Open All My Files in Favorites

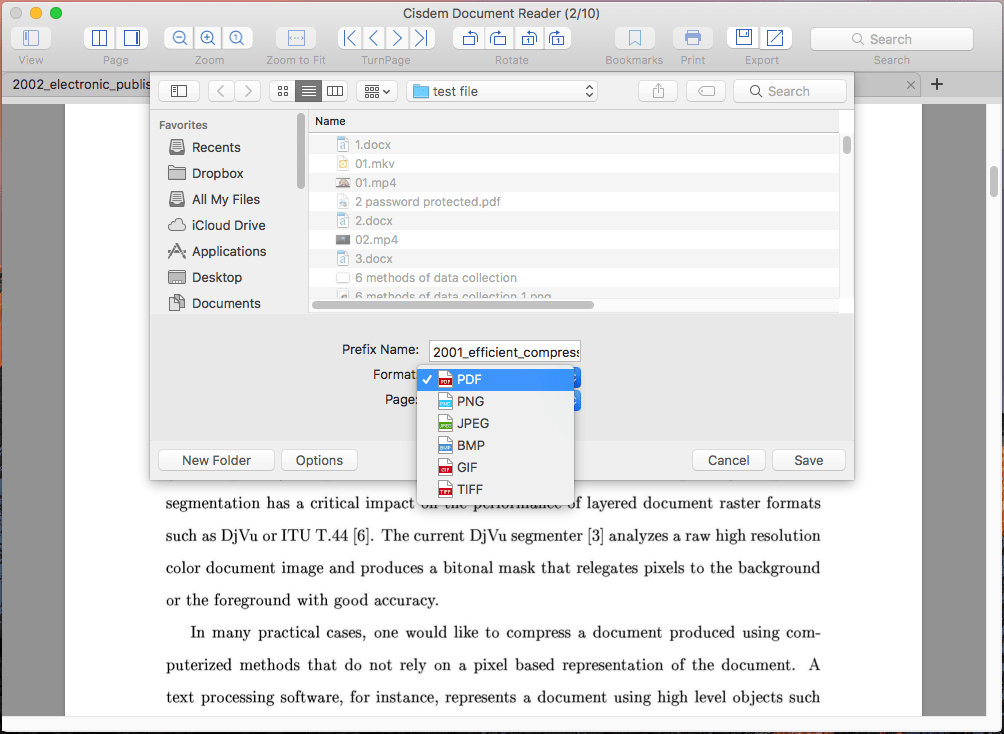click(213, 199)
